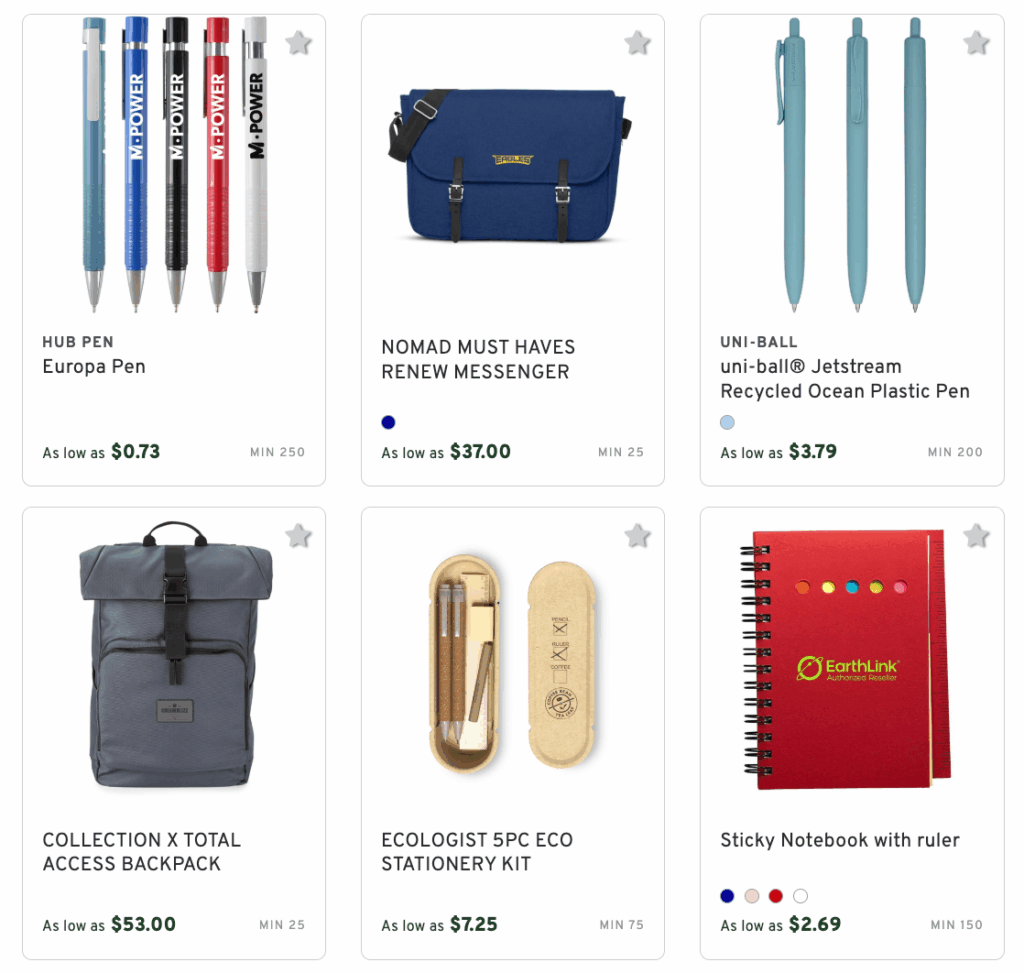Select the white Sticky Notebook color swatch
The image size is (1024, 973).
(x=801, y=896)
